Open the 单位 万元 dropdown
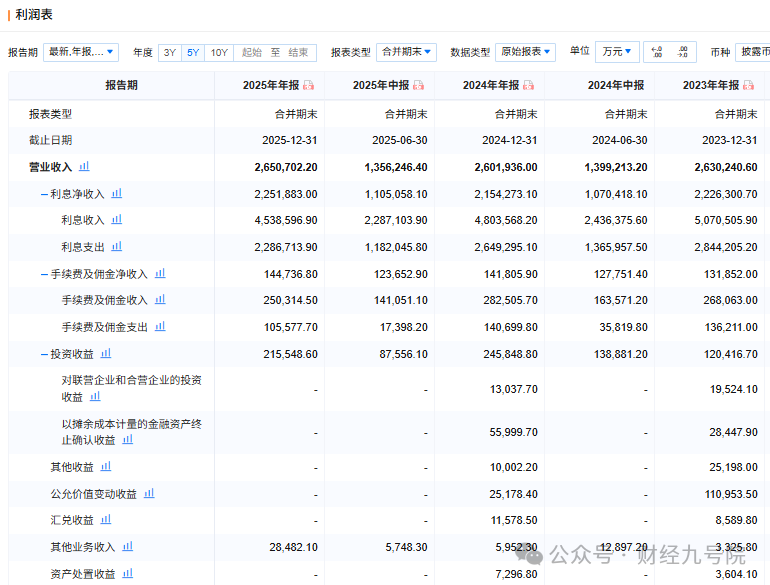 617,52
